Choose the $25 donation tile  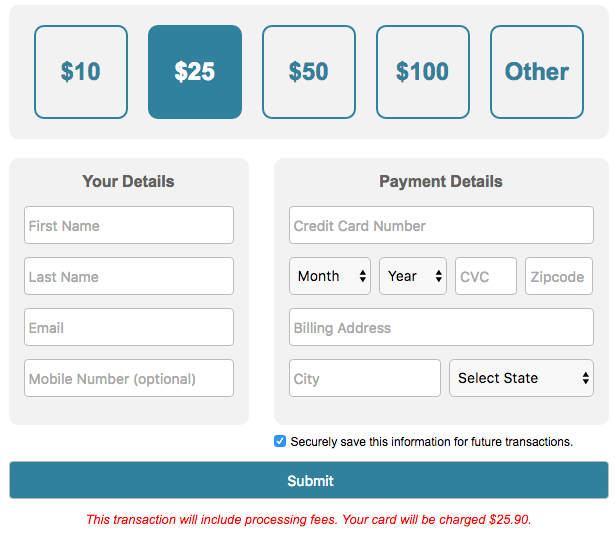pyautogui.click(x=195, y=72)
